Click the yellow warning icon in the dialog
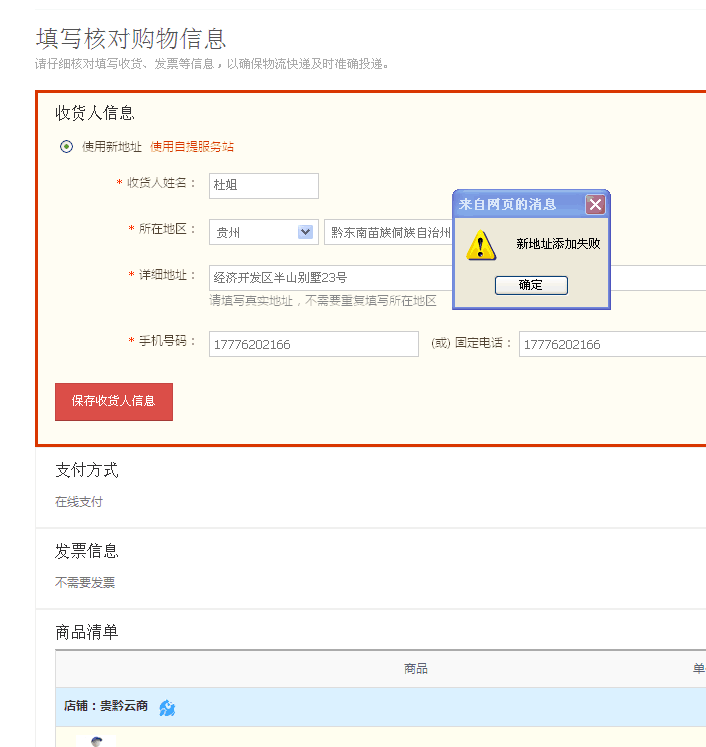 click(x=481, y=245)
